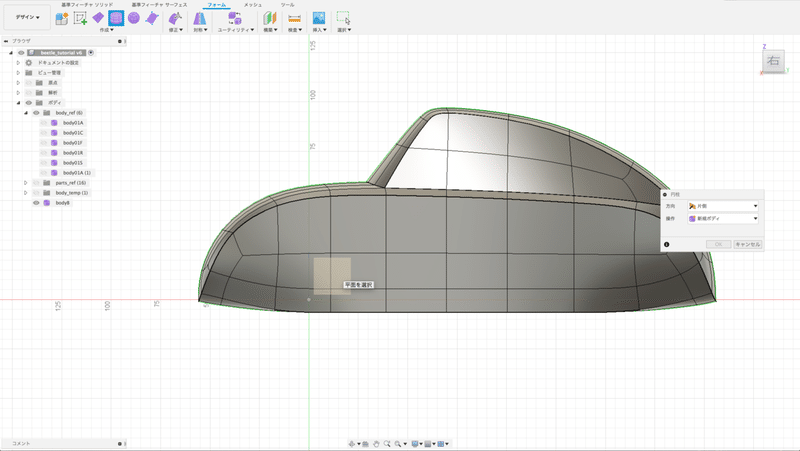Click the utility (ユーティリティ) icon
Image resolution: width=800 pixels, height=451 pixels.
pos(234,18)
